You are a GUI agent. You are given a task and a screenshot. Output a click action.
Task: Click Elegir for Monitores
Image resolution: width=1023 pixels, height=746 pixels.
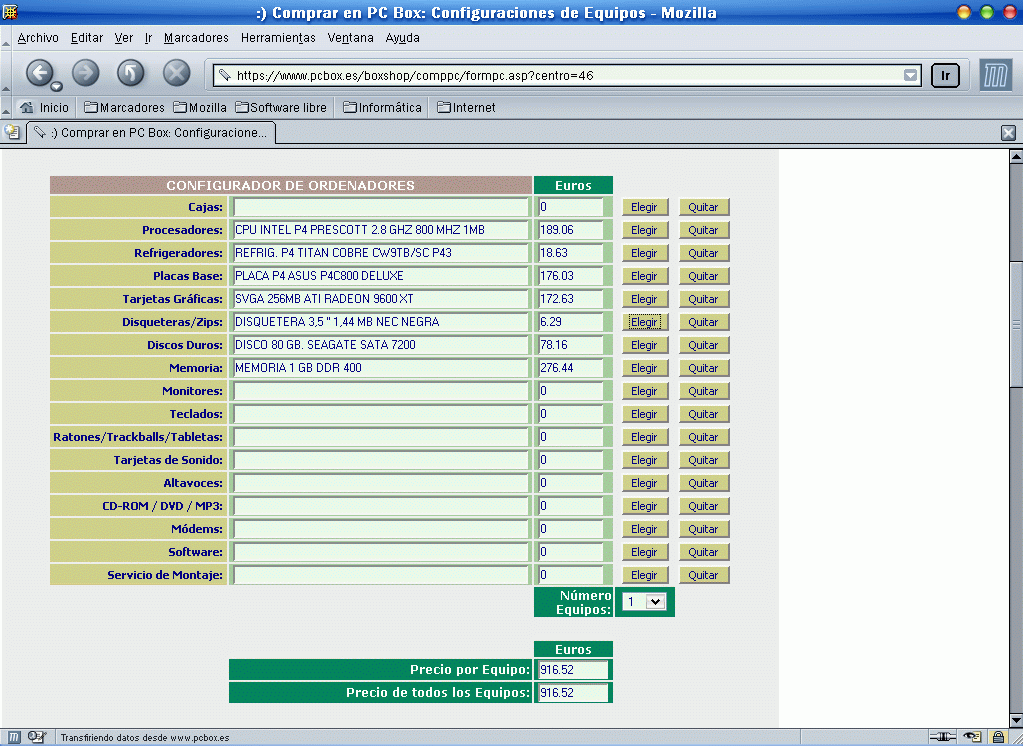coord(644,391)
